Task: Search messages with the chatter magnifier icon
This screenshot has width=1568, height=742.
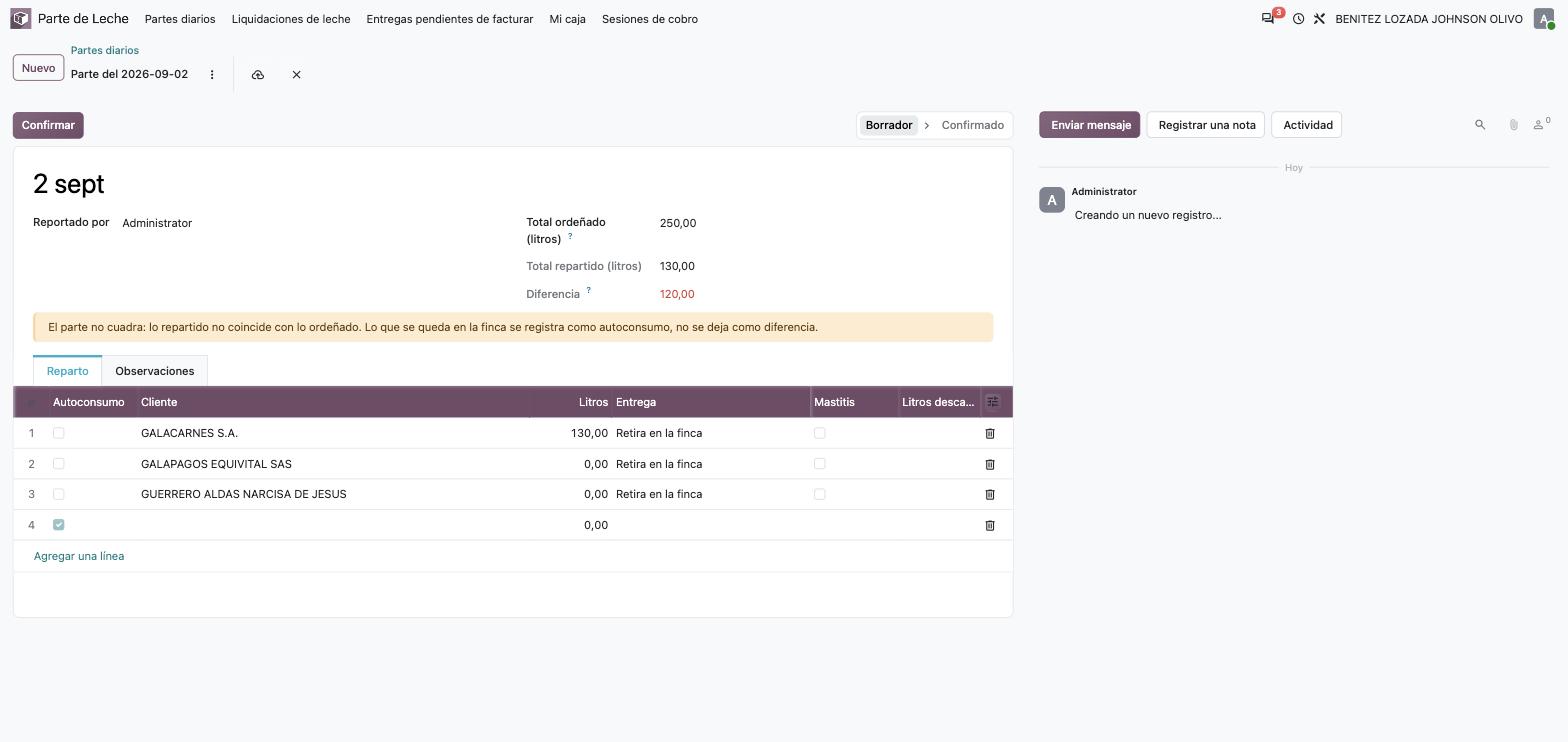Action: (x=1480, y=125)
